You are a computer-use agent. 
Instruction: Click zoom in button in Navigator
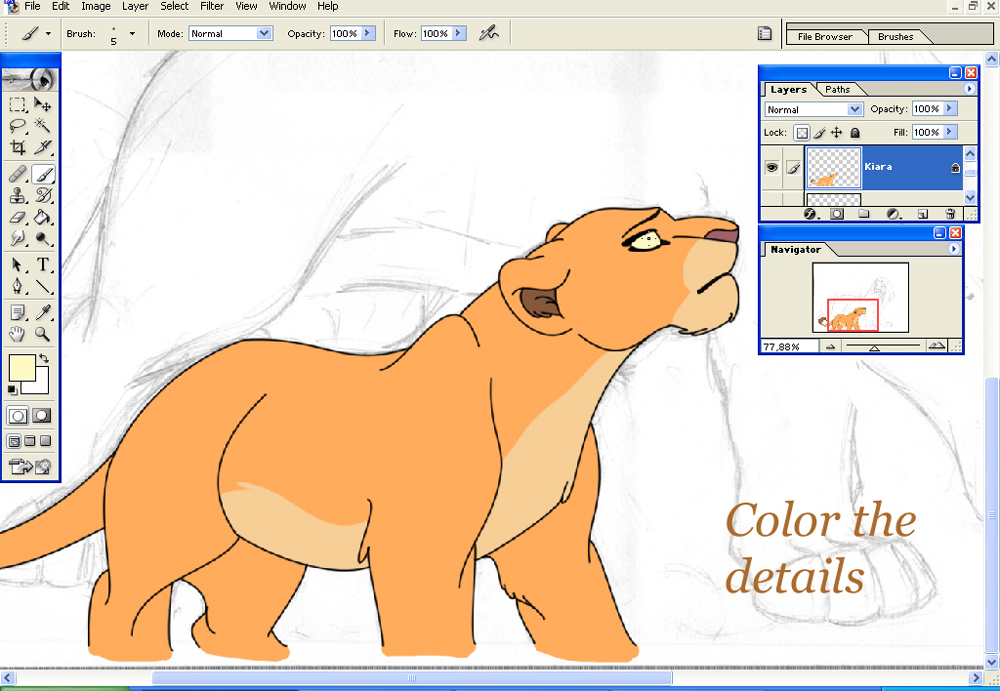[936, 346]
